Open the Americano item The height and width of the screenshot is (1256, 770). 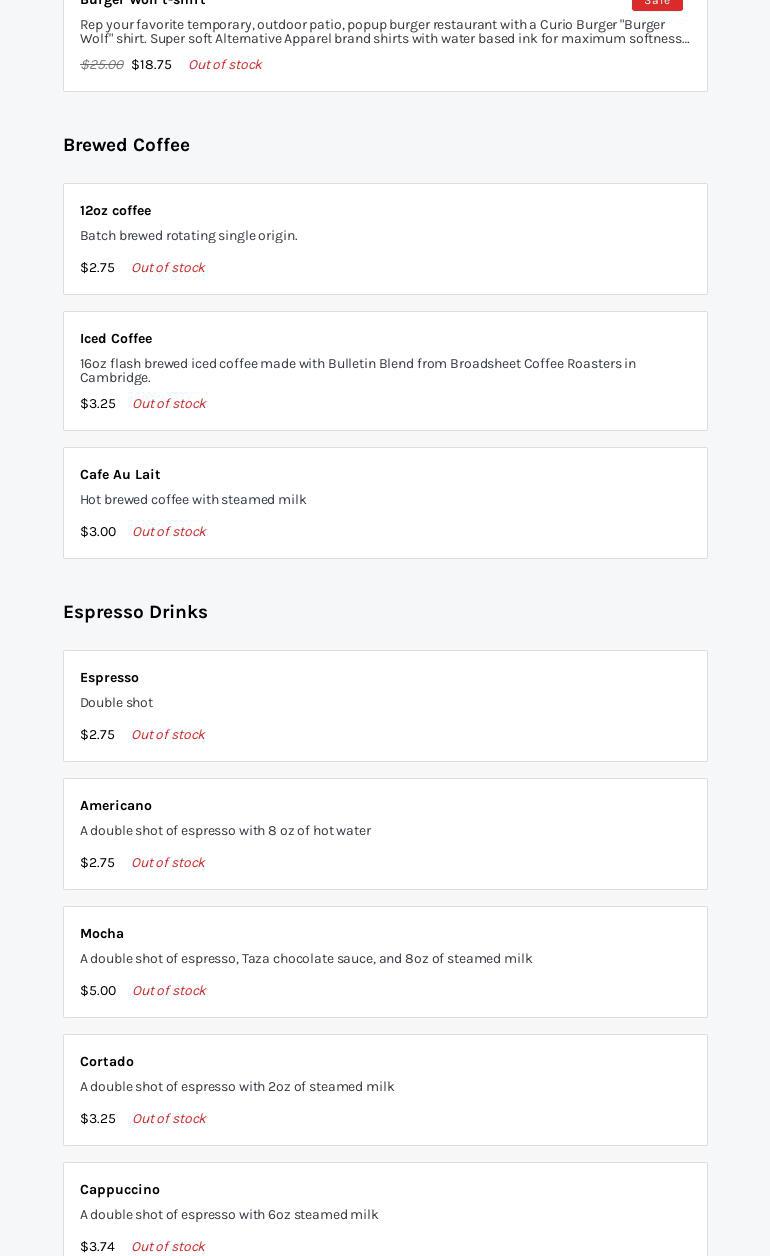(x=116, y=806)
